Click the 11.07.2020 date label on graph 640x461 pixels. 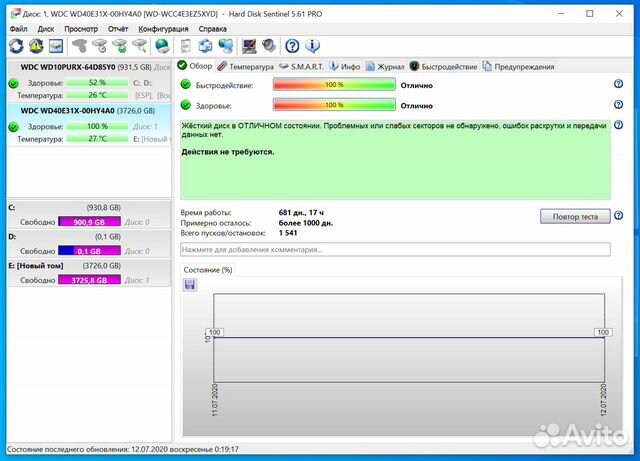215,400
